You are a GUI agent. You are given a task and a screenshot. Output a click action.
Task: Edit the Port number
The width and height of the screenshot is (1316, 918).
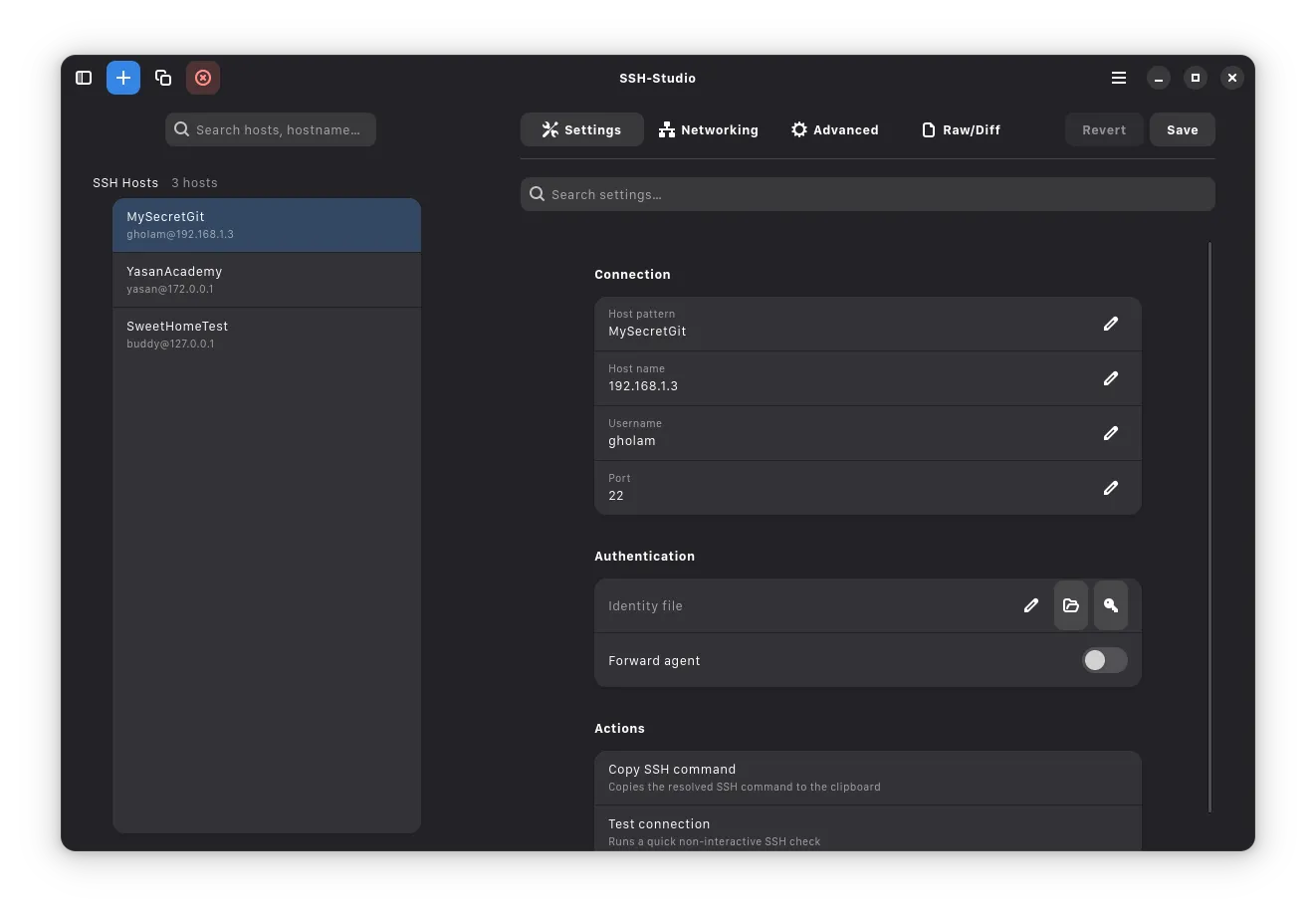(x=1110, y=488)
